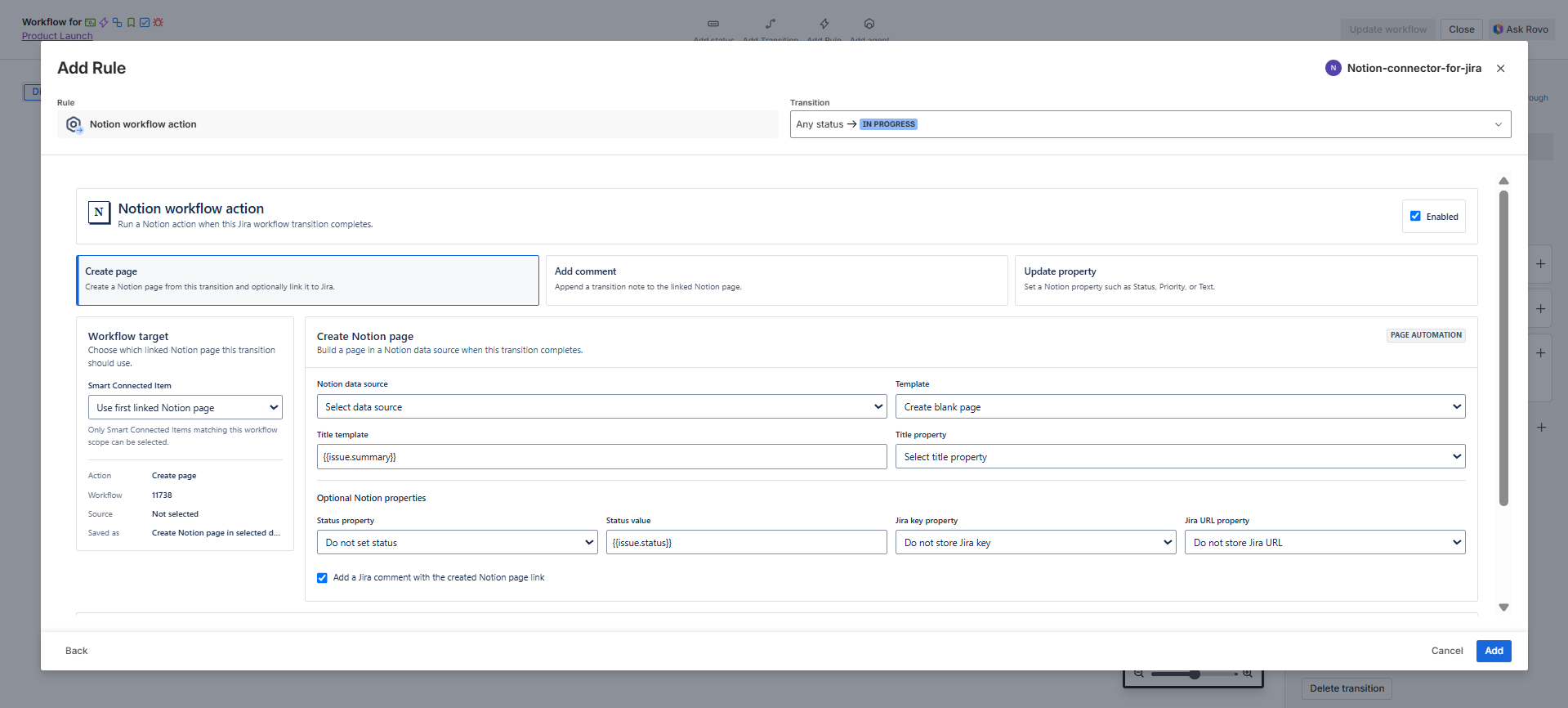Image resolution: width=1568 pixels, height=708 pixels.
Task: Open the Jira key property dropdown
Action: coord(1036,542)
